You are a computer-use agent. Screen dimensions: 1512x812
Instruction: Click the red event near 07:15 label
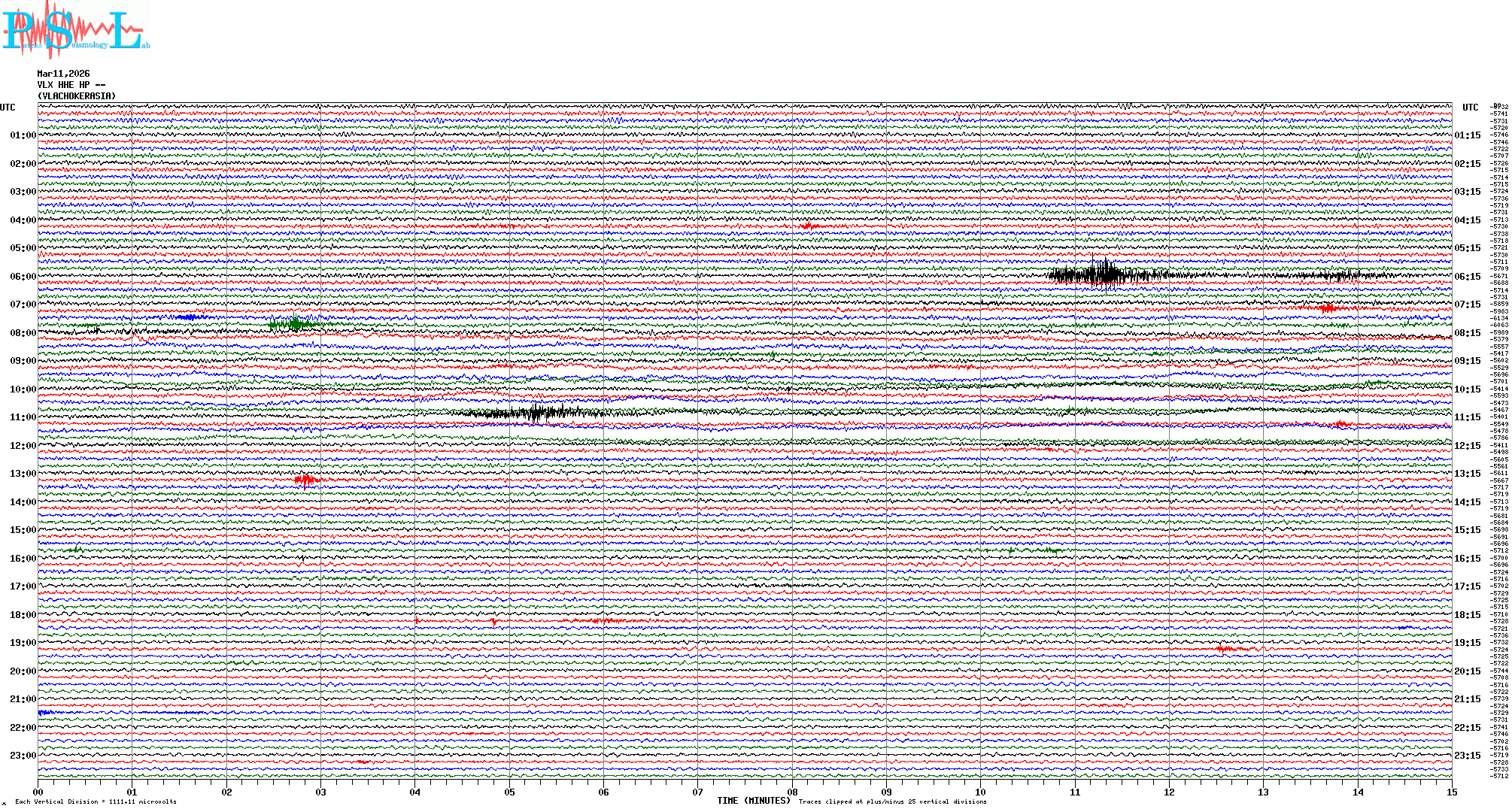(1326, 307)
